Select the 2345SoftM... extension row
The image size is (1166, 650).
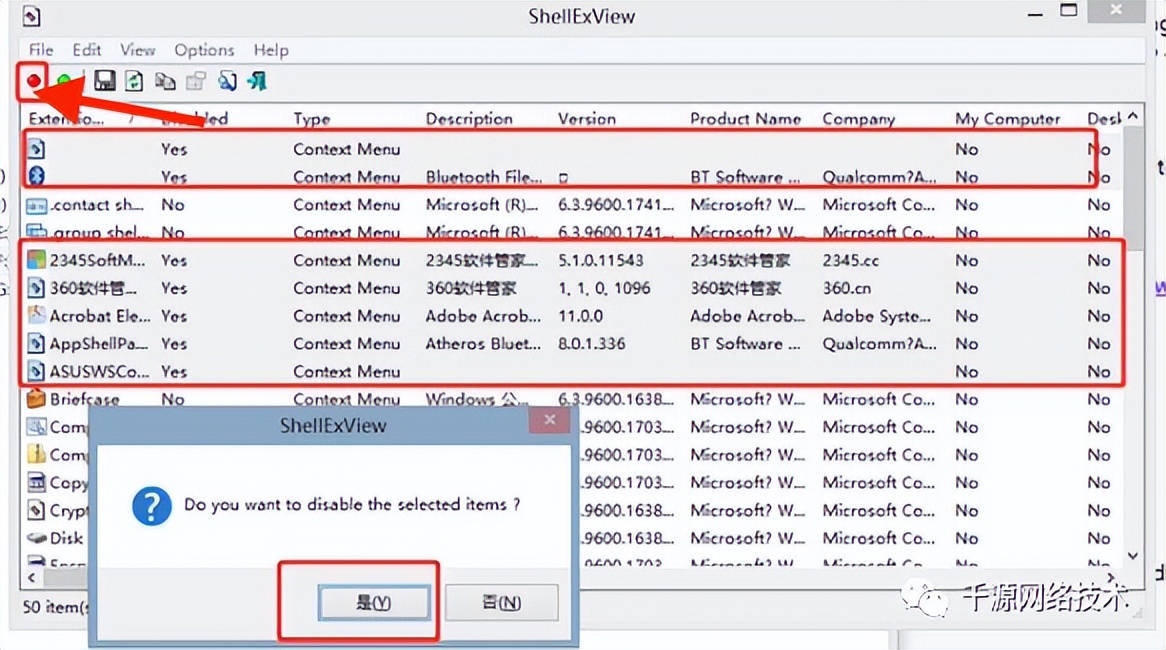pyautogui.click(x=92, y=260)
